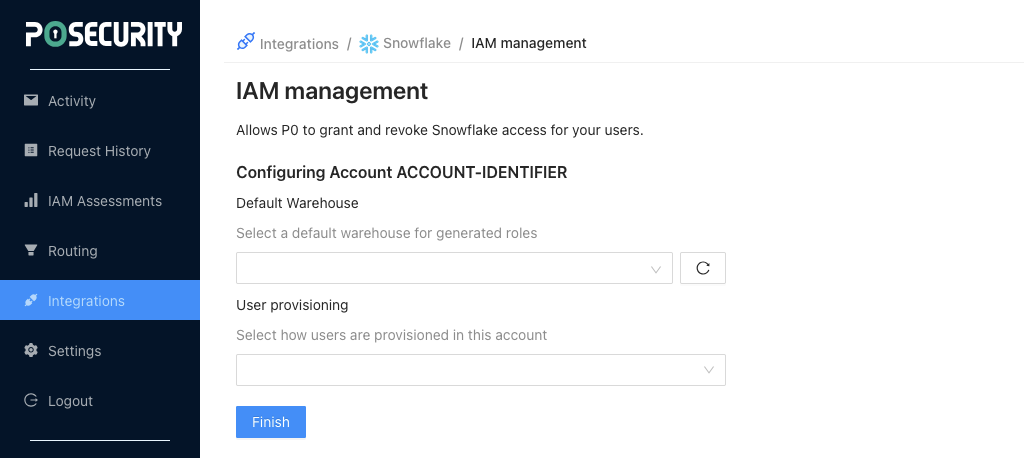
Task: Click the Logout icon in sidebar
Action: 31,400
